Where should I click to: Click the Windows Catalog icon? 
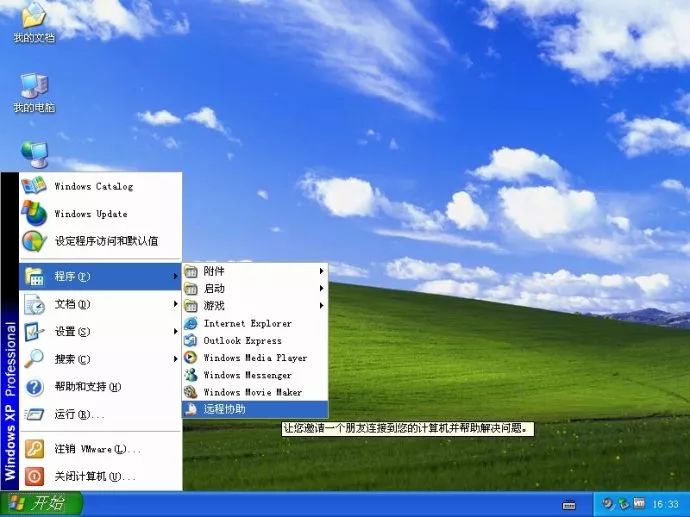click(33, 186)
